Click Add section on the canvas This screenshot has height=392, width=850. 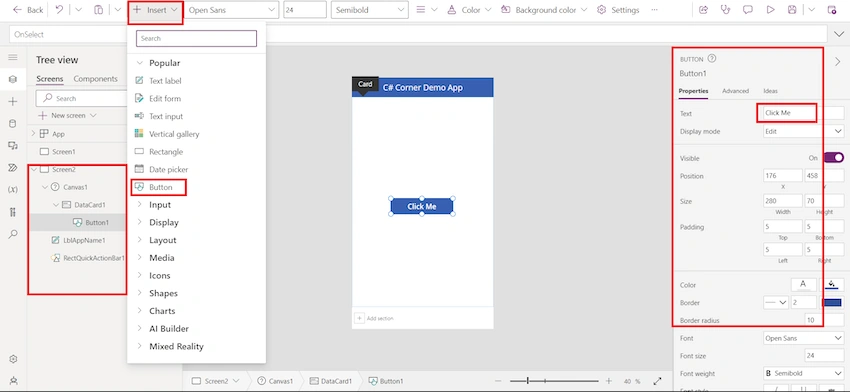pyautogui.click(x=374, y=318)
